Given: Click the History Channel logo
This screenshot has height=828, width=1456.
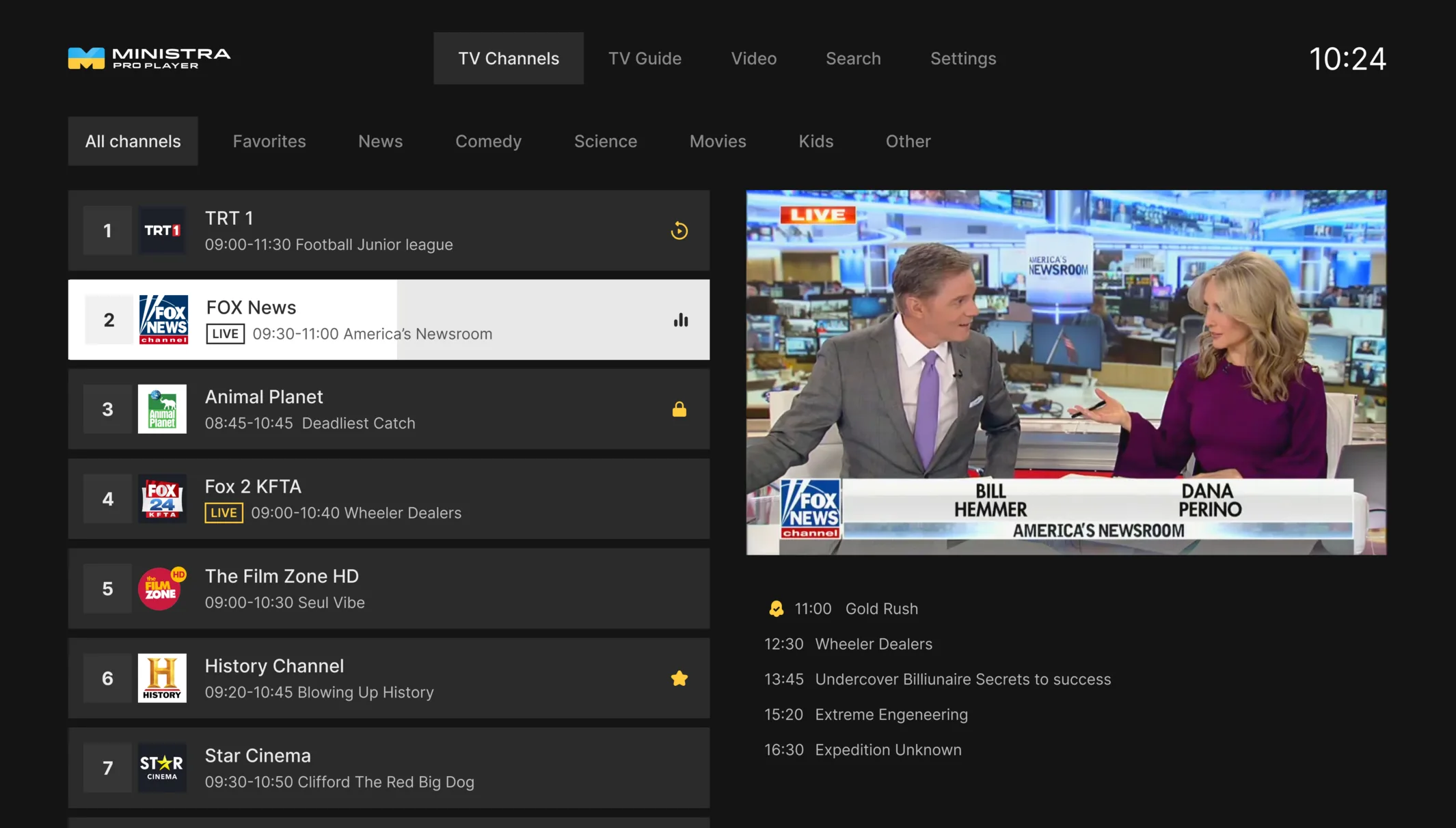Looking at the screenshot, I should coord(162,678).
